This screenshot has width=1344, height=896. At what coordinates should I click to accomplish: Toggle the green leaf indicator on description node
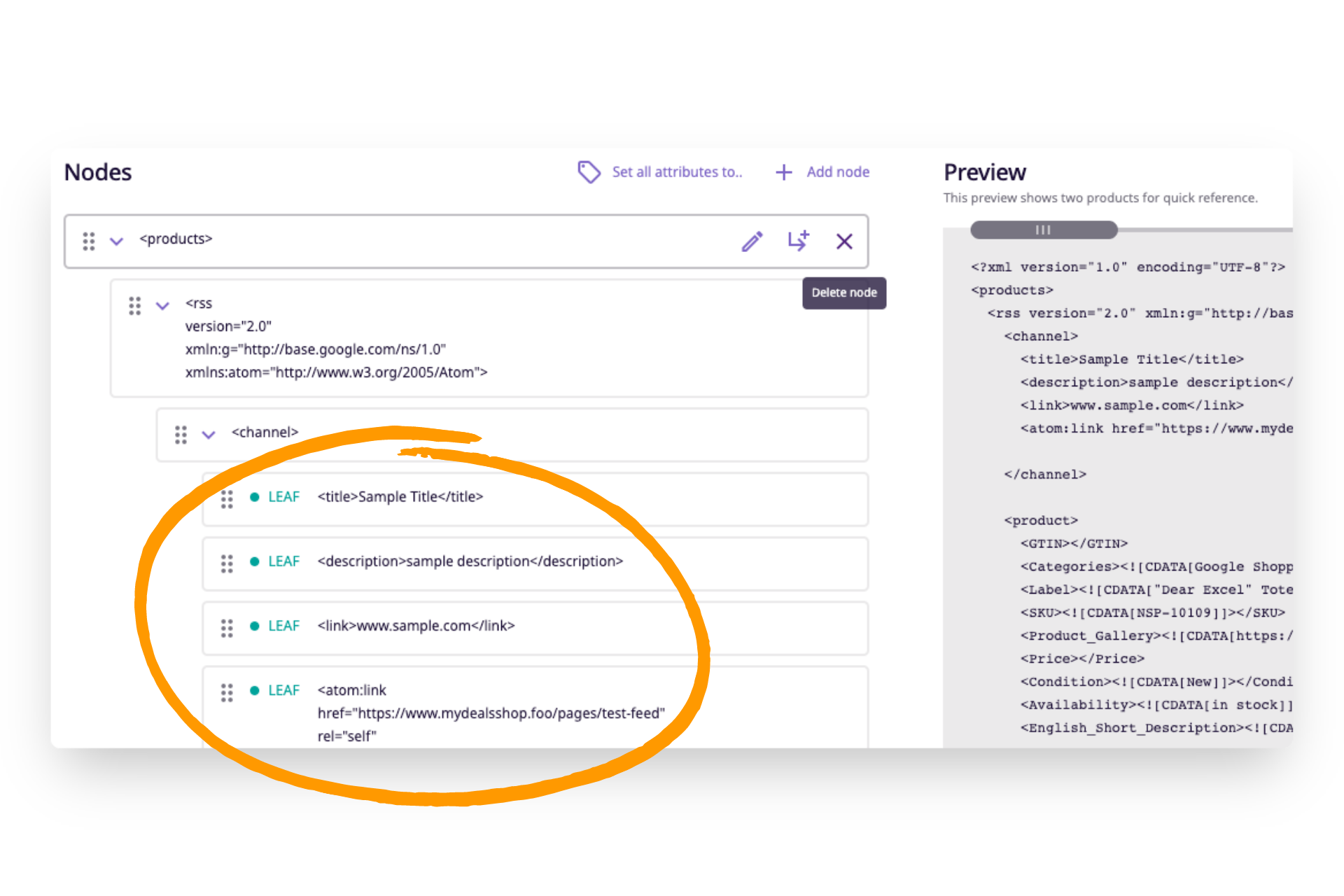pyautogui.click(x=254, y=561)
